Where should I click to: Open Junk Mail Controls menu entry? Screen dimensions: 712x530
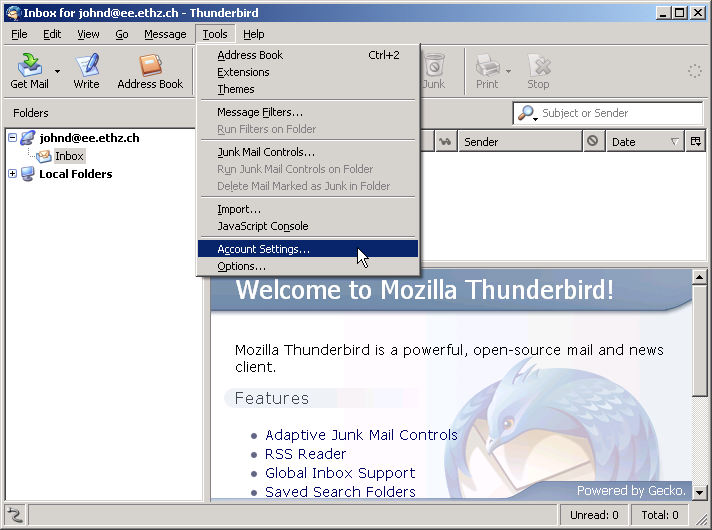point(308,152)
